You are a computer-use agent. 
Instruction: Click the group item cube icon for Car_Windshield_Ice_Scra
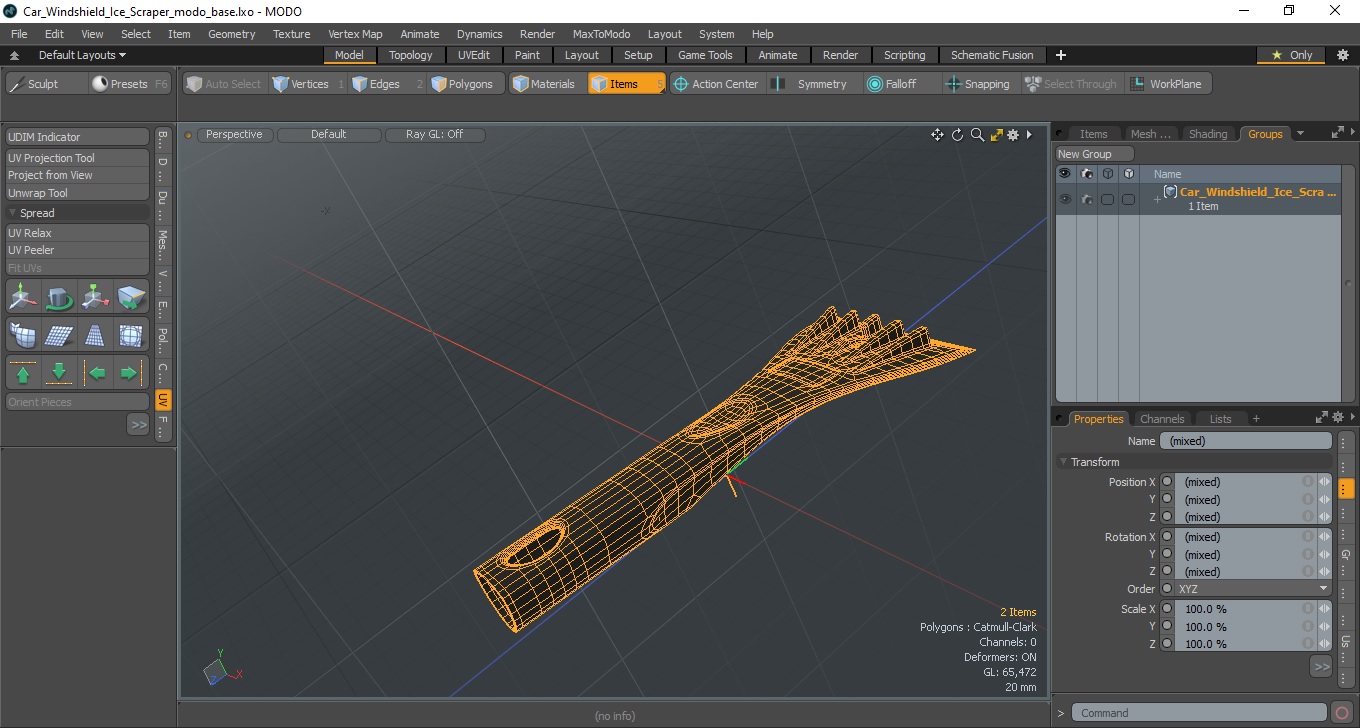[1170, 192]
